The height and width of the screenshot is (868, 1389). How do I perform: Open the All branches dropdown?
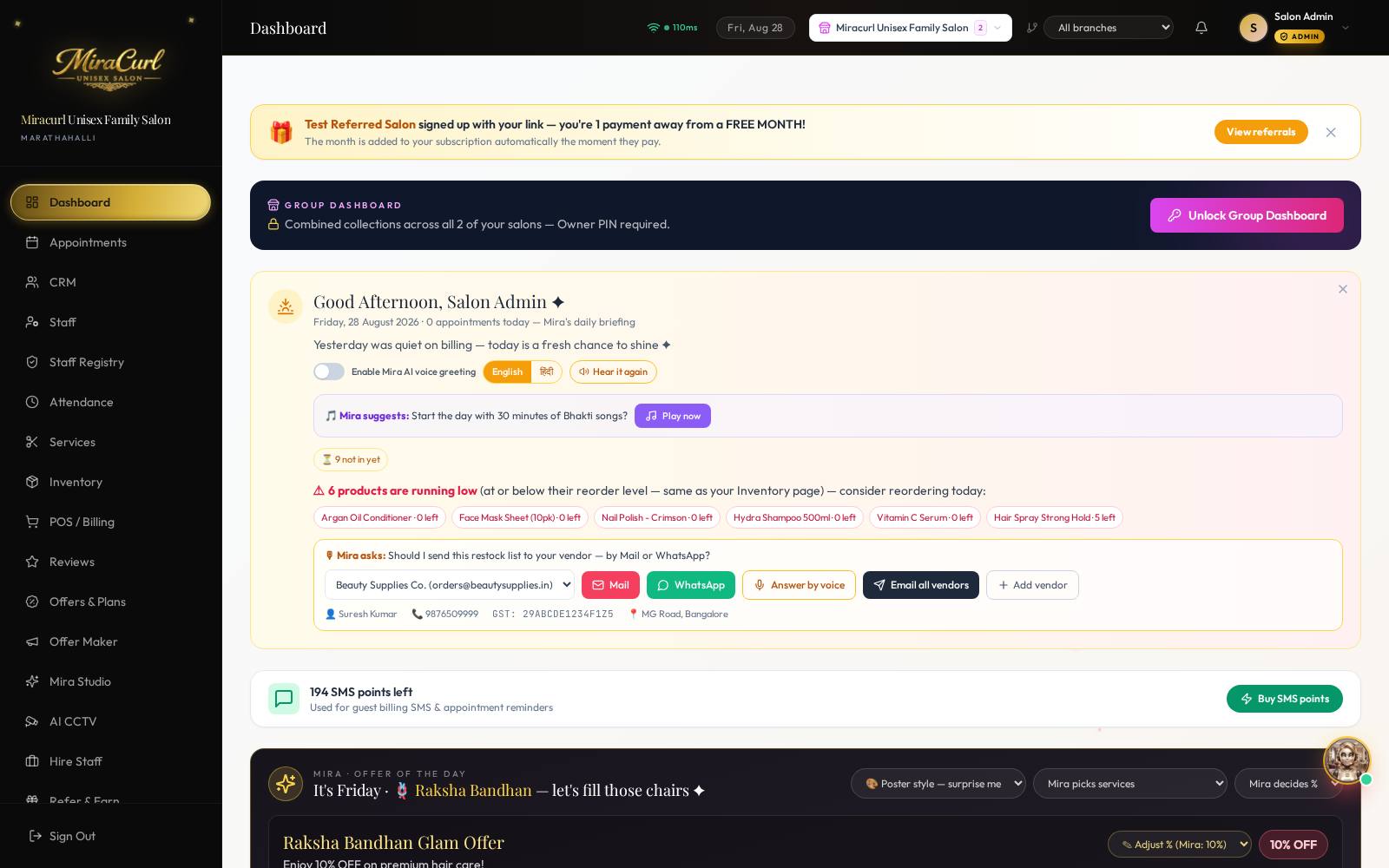[1109, 28]
